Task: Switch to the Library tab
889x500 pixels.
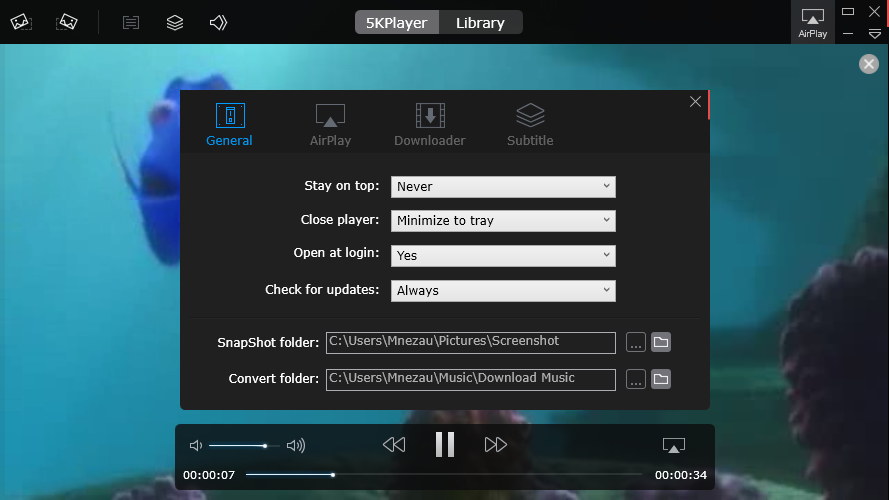Action: (480, 23)
